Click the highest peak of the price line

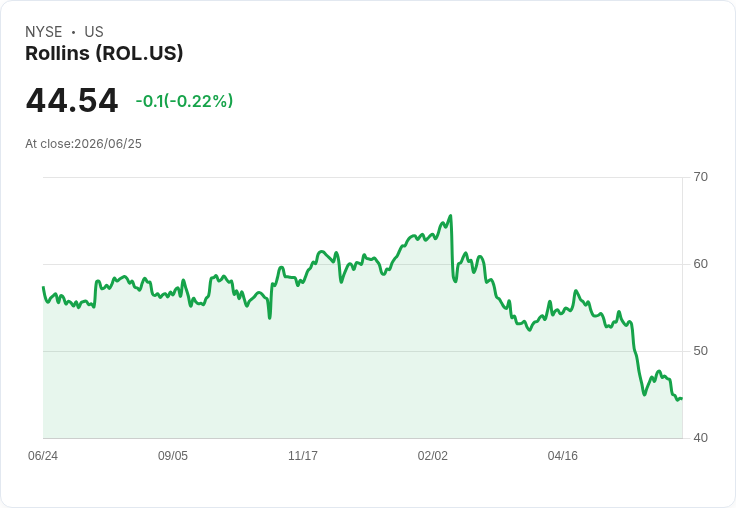coord(451,216)
